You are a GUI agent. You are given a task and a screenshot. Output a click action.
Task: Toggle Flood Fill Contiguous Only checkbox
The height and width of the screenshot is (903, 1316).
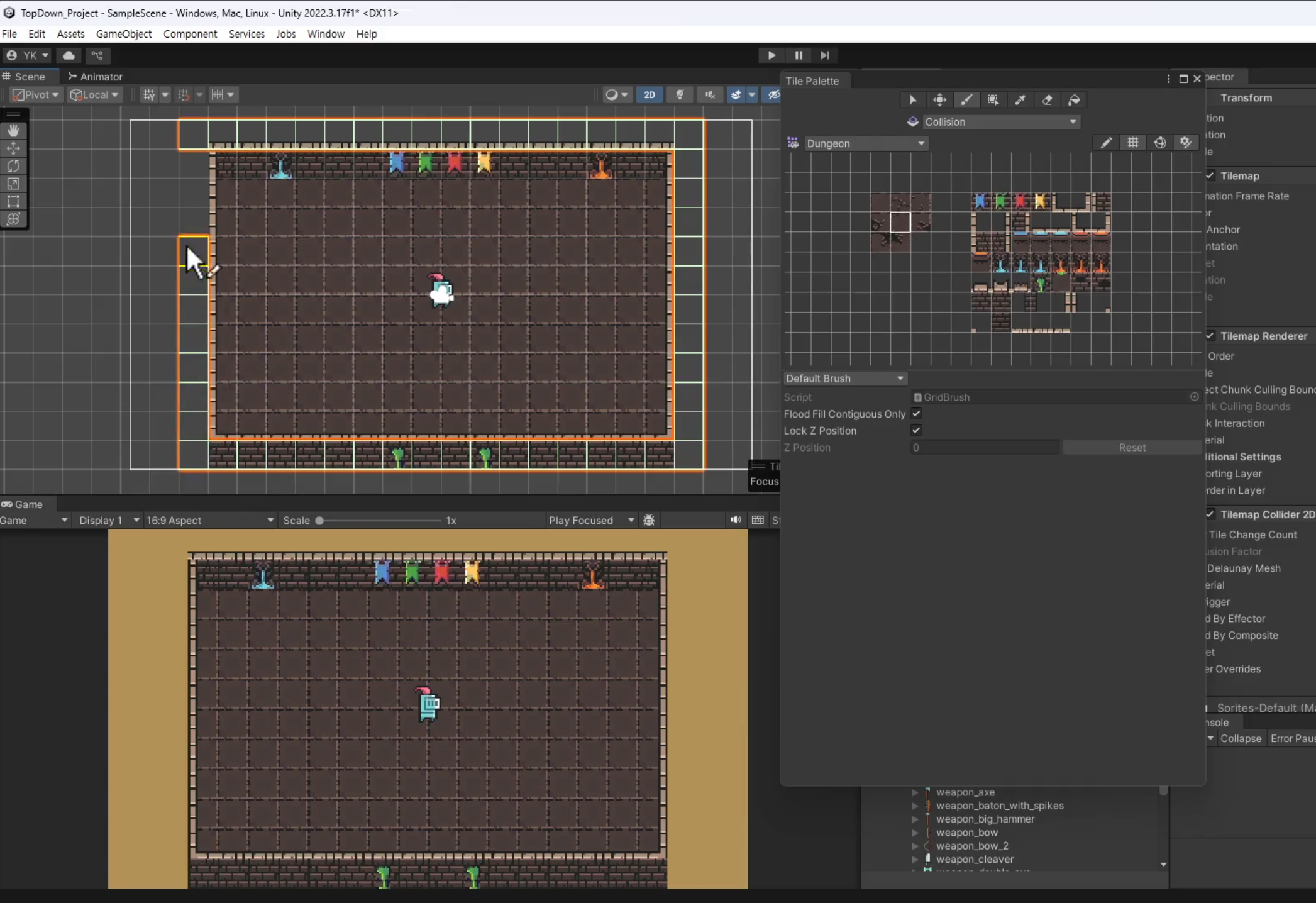[x=916, y=414]
